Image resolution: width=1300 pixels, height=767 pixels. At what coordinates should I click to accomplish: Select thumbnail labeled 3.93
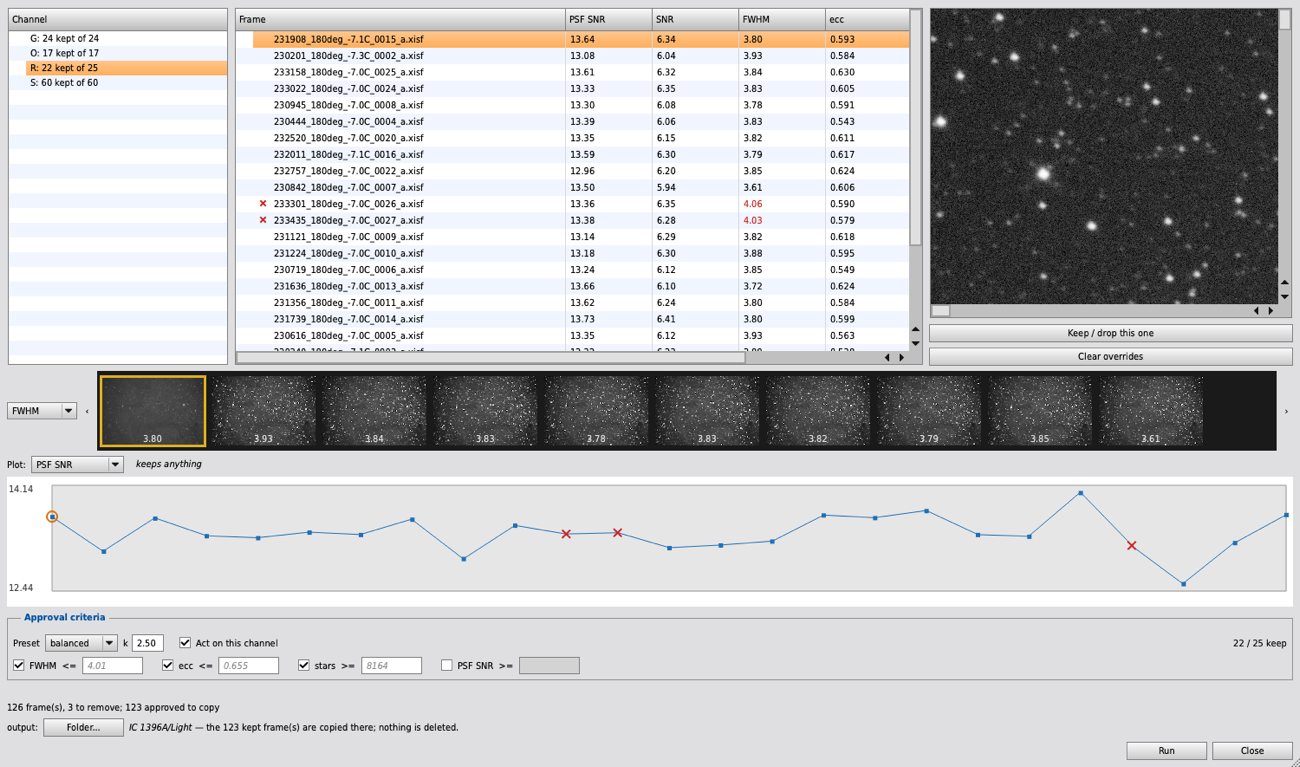point(263,411)
